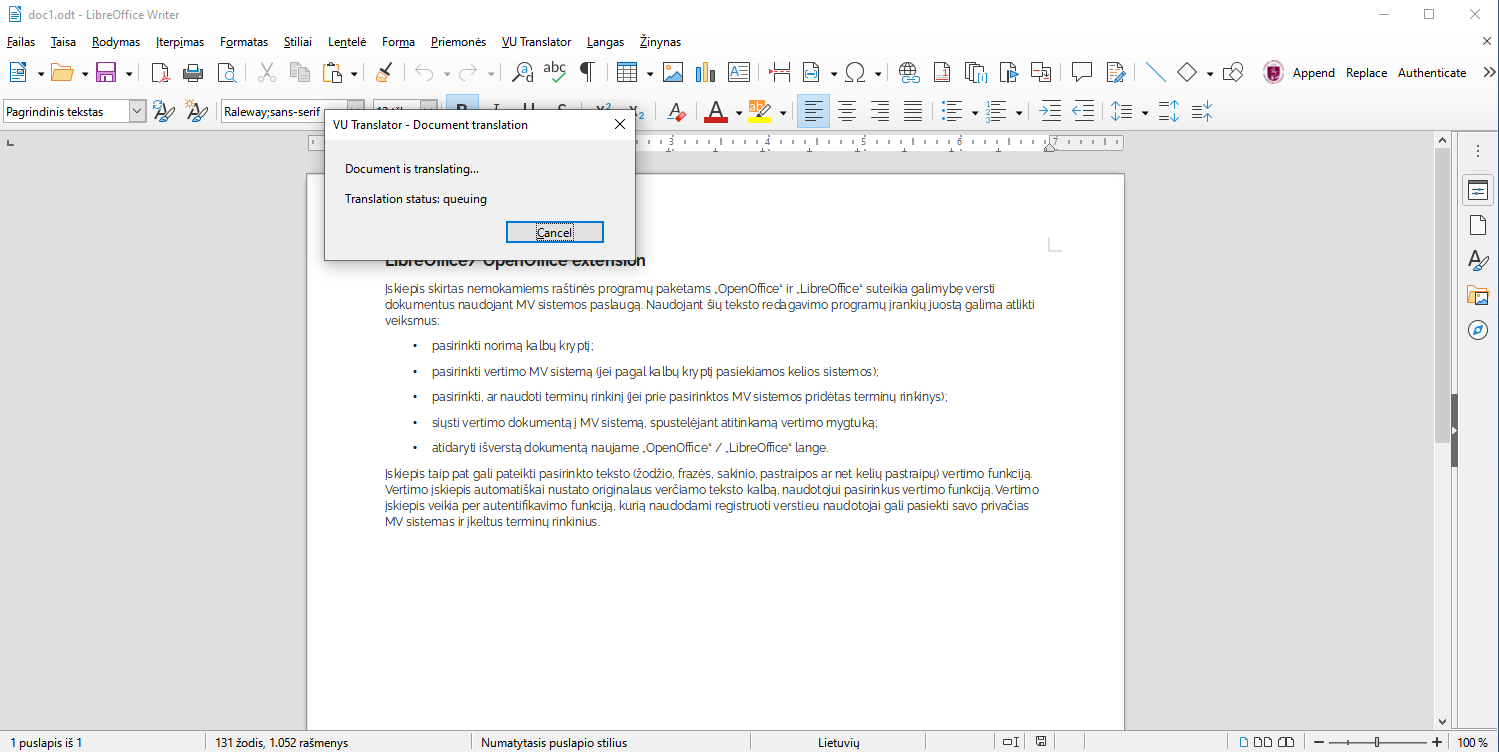Screen dimensions: 1499x752
Task: Open the Formatas menu
Action: 244,42
